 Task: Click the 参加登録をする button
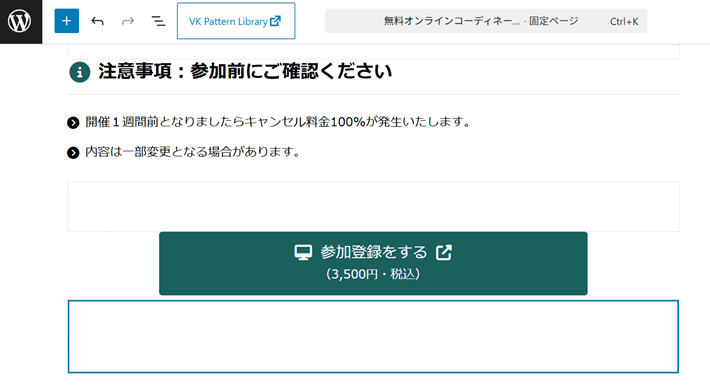(x=373, y=263)
